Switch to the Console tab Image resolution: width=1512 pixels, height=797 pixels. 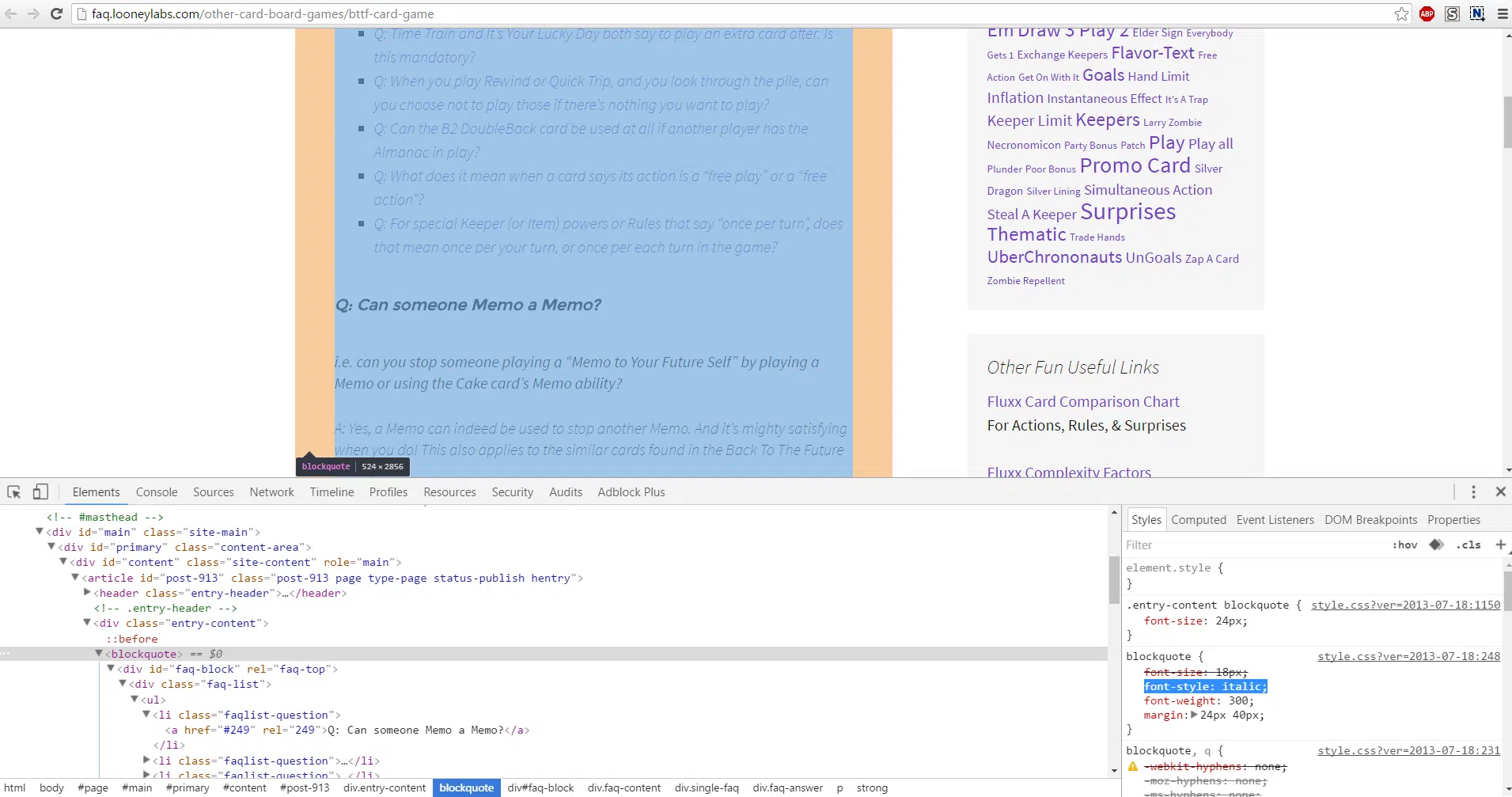[x=157, y=492]
